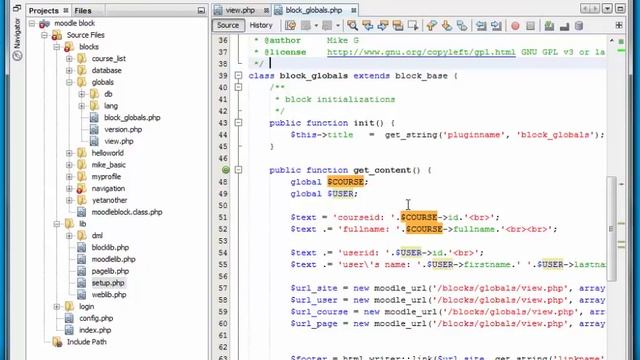The height and width of the screenshot is (360, 640).
Task: Collapse the moodle block project node
Action: point(32,24)
